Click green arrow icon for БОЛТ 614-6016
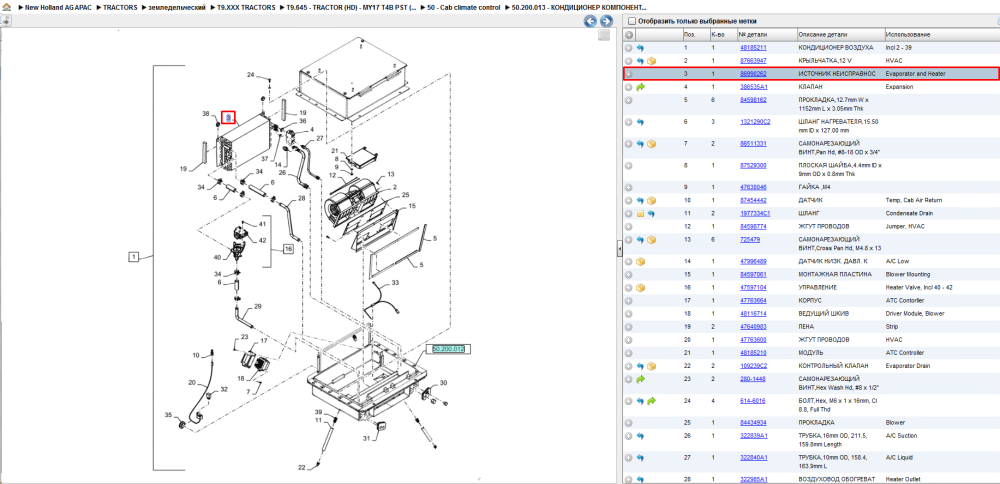 click(651, 401)
